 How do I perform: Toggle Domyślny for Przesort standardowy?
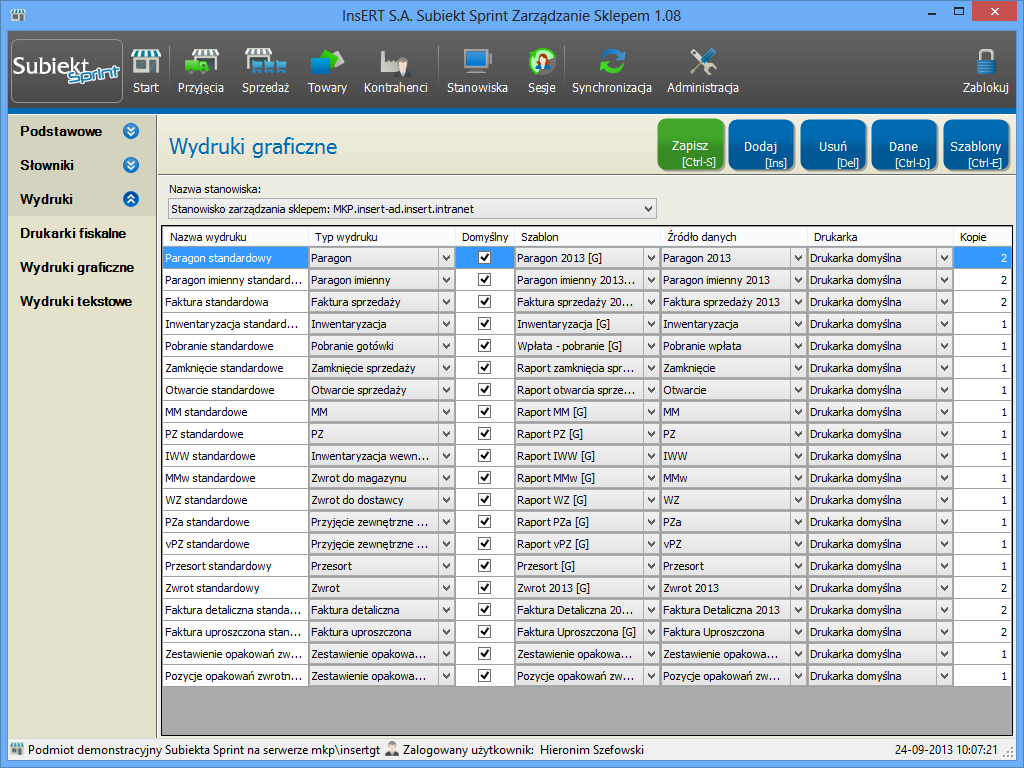[x=485, y=566]
